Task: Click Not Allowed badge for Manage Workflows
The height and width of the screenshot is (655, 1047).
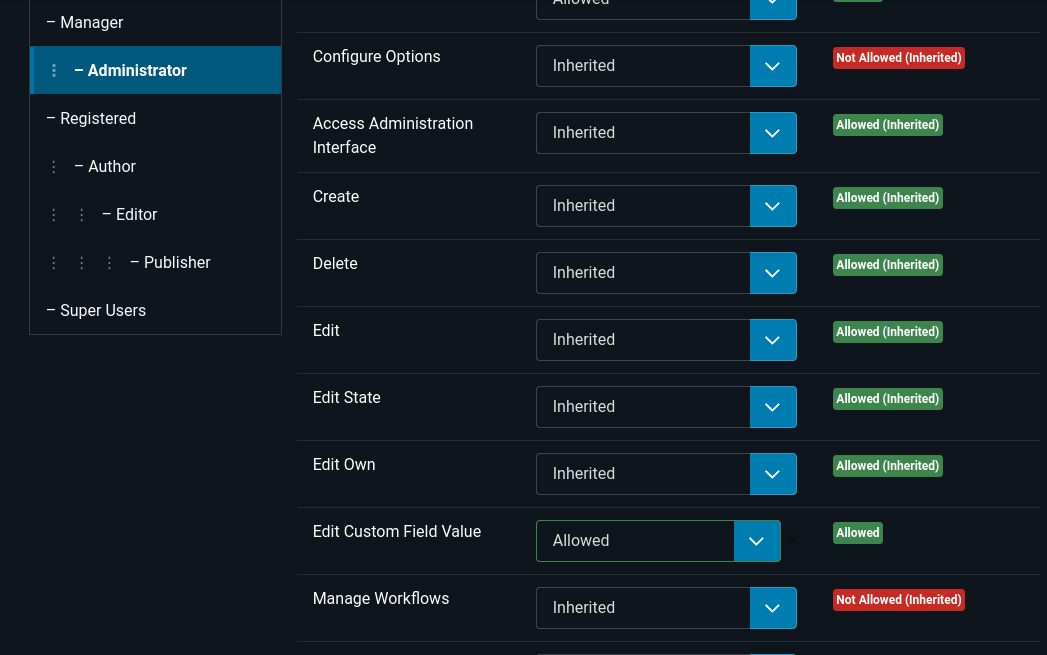Action: [x=899, y=600]
